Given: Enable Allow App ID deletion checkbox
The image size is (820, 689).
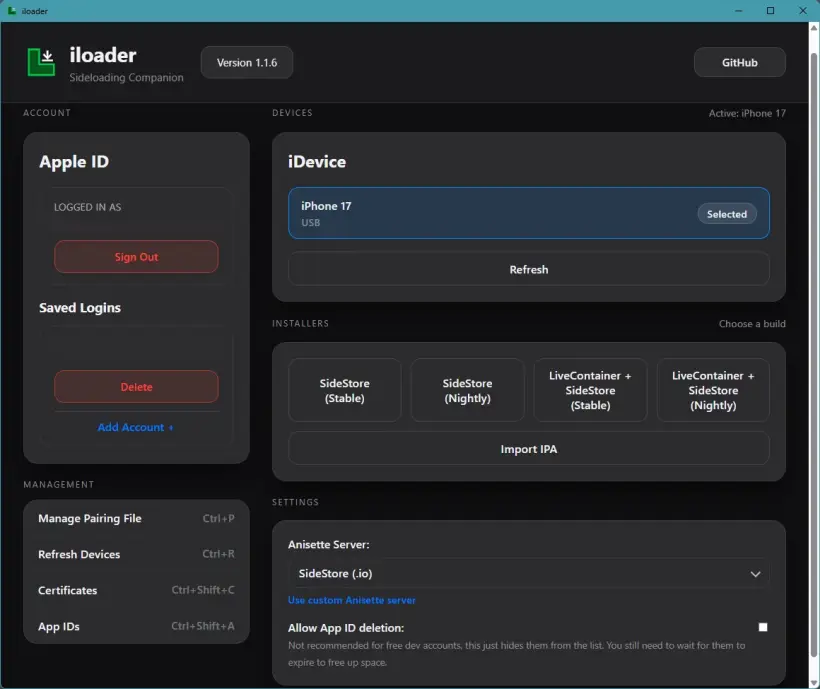Looking at the screenshot, I should [763, 627].
